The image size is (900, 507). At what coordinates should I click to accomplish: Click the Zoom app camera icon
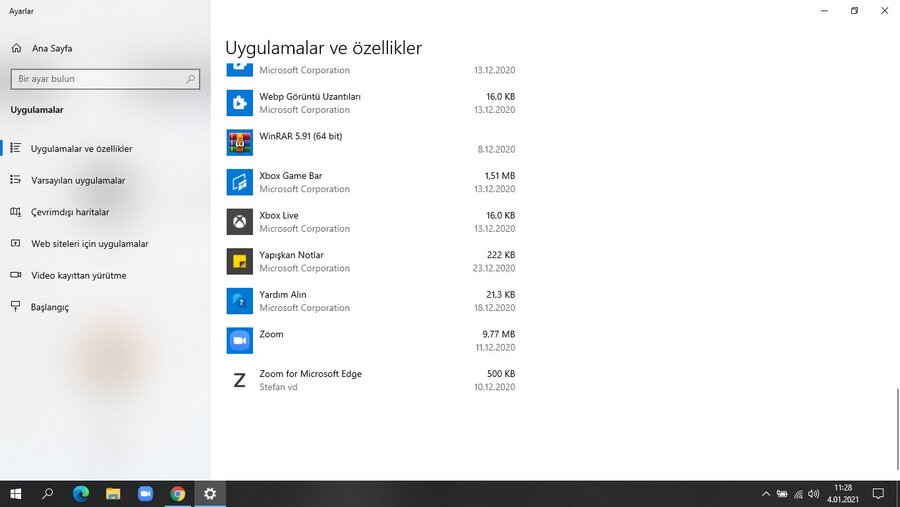pos(239,340)
